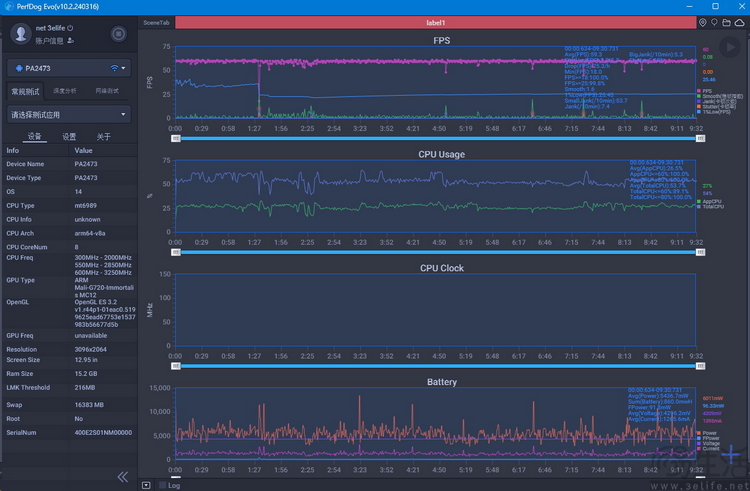Toggle Current series in Battery legend
Viewport: 750px width, 491px height.
coord(708,449)
